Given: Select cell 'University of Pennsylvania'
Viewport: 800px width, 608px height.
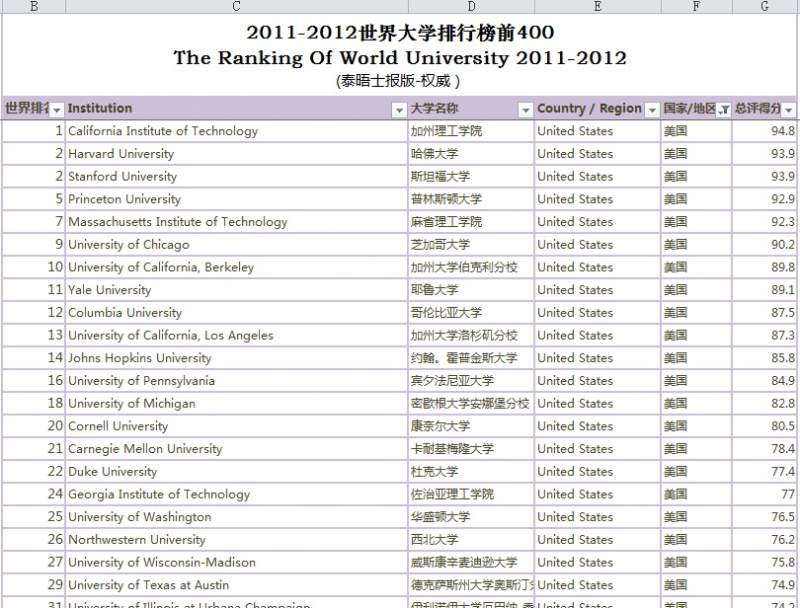Looking at the screenshot, I should (x=237, y=381).
